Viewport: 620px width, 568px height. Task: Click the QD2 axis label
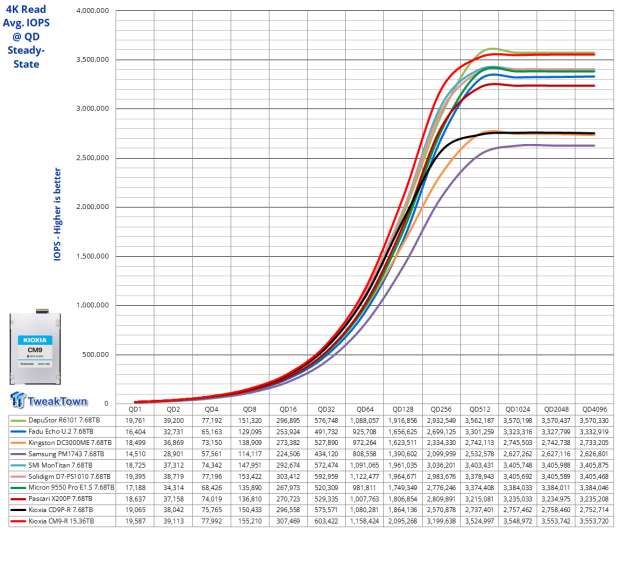click(x=173, y=409)
